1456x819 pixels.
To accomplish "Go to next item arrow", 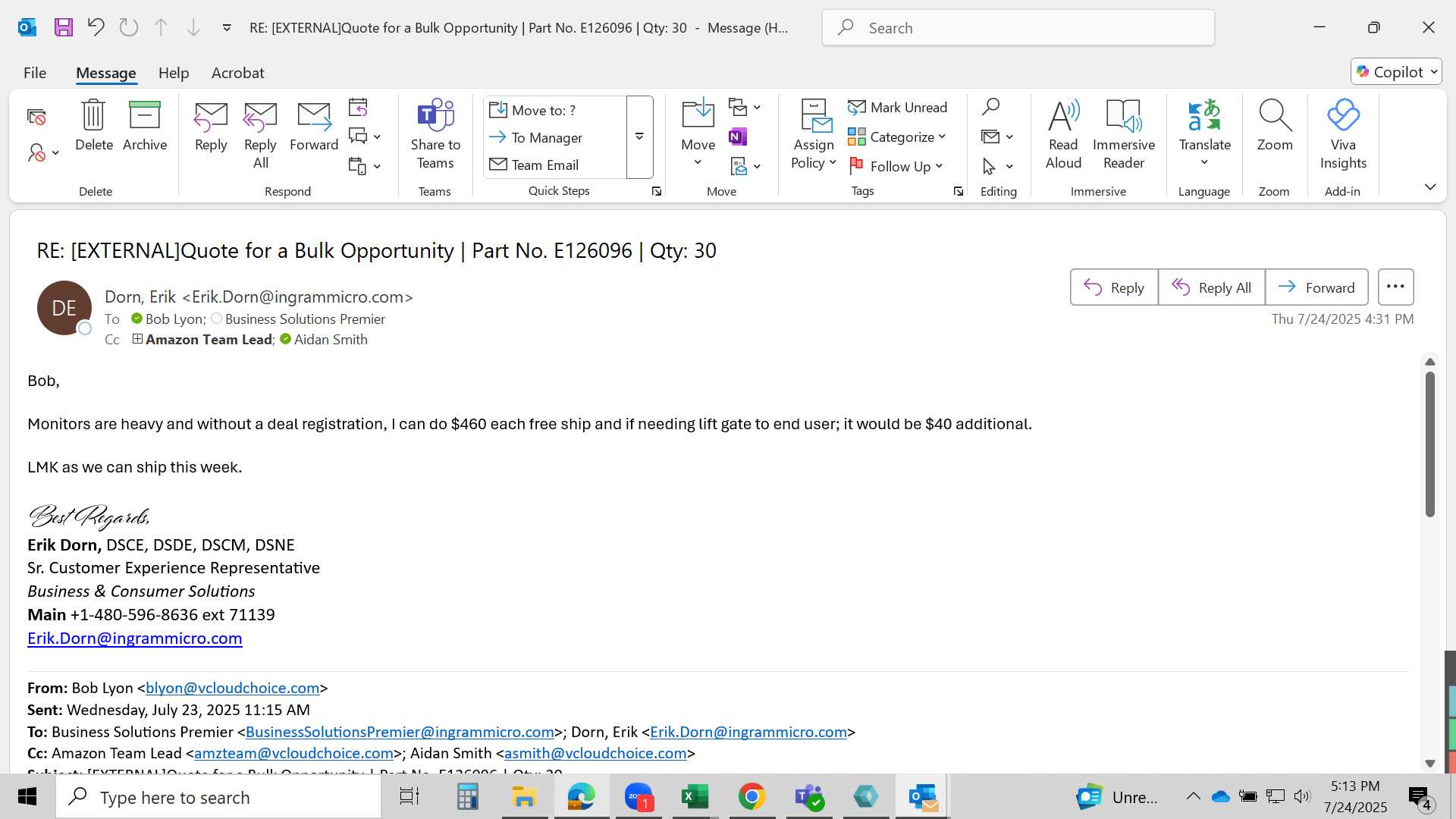I will pos(193,28).
